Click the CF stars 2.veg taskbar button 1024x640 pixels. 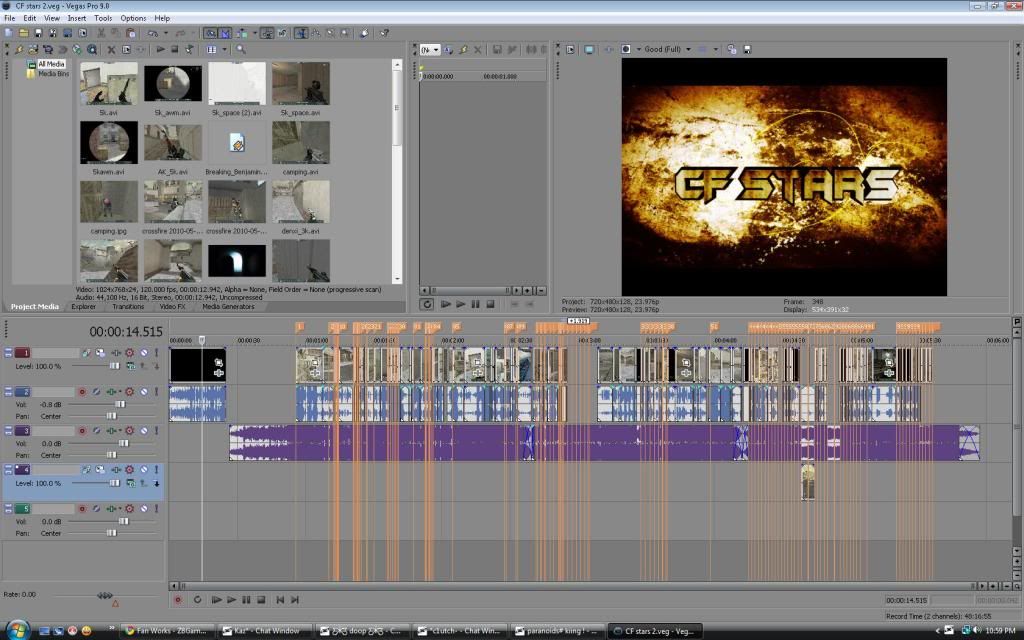653,631
